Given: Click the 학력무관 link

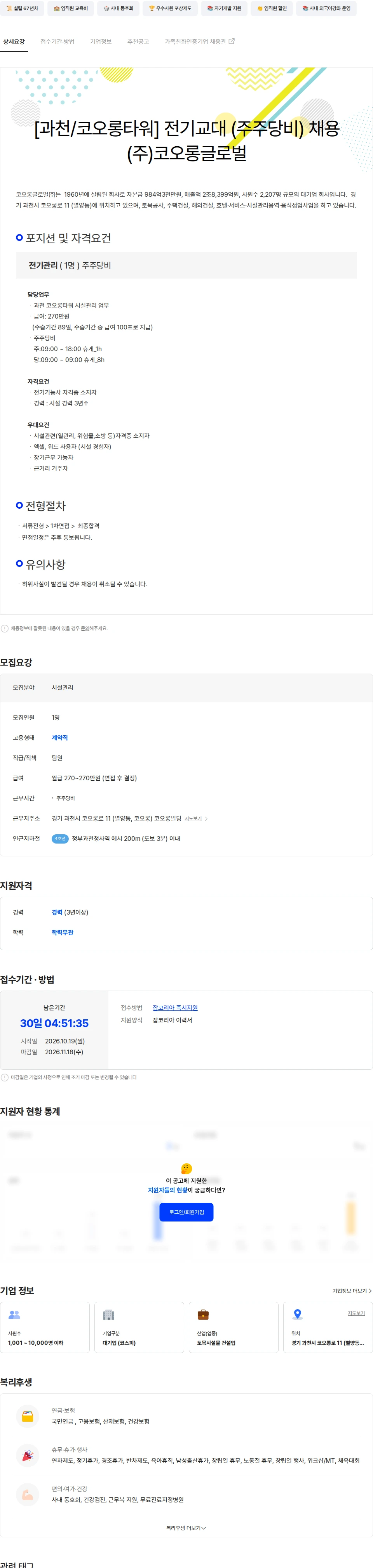Looking at the screenshot, I should pos(62,932).
